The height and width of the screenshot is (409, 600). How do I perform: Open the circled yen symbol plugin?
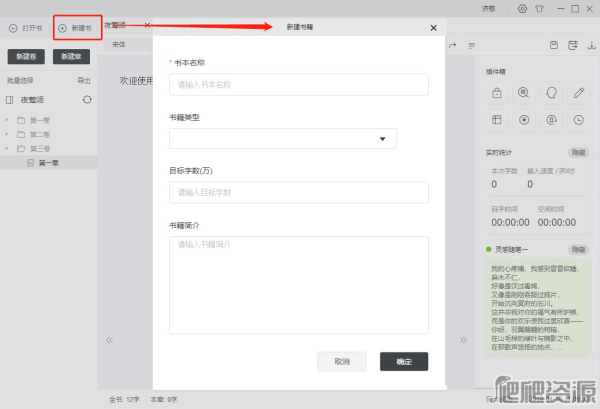pyautogui.click(x=524, y=120)
